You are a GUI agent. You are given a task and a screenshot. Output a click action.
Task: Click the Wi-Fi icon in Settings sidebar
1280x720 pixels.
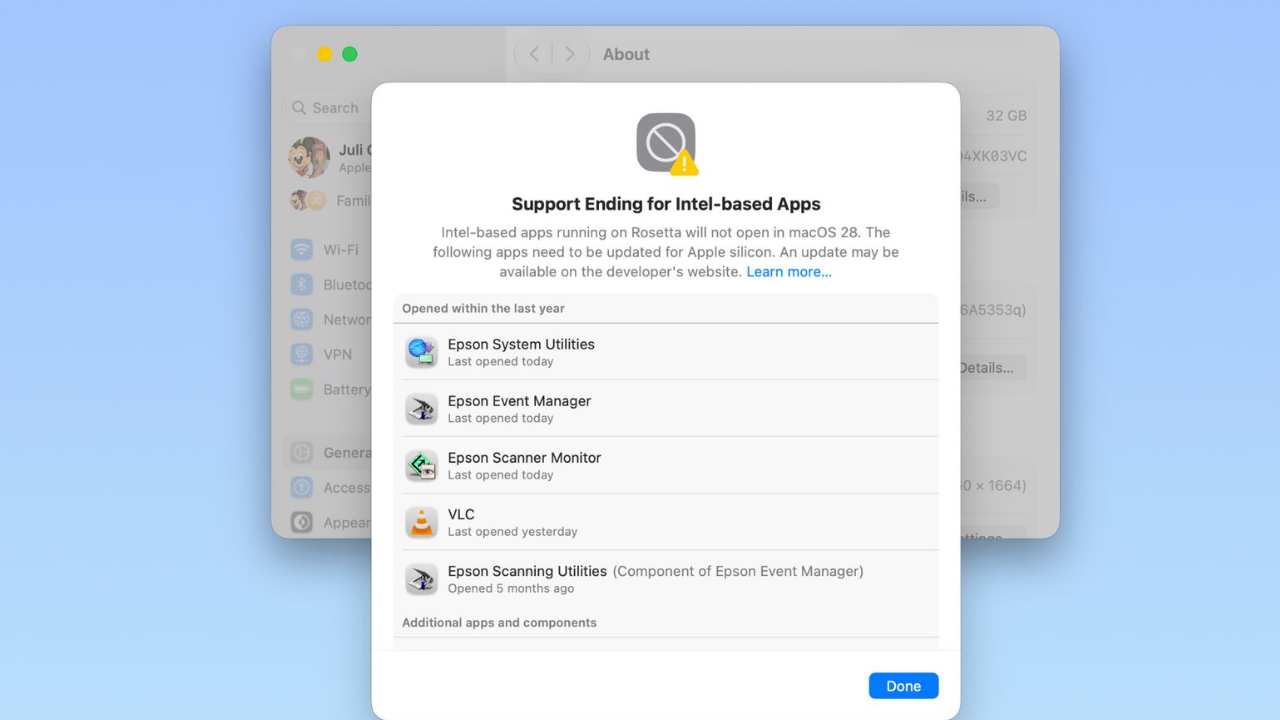pos(301,249)
